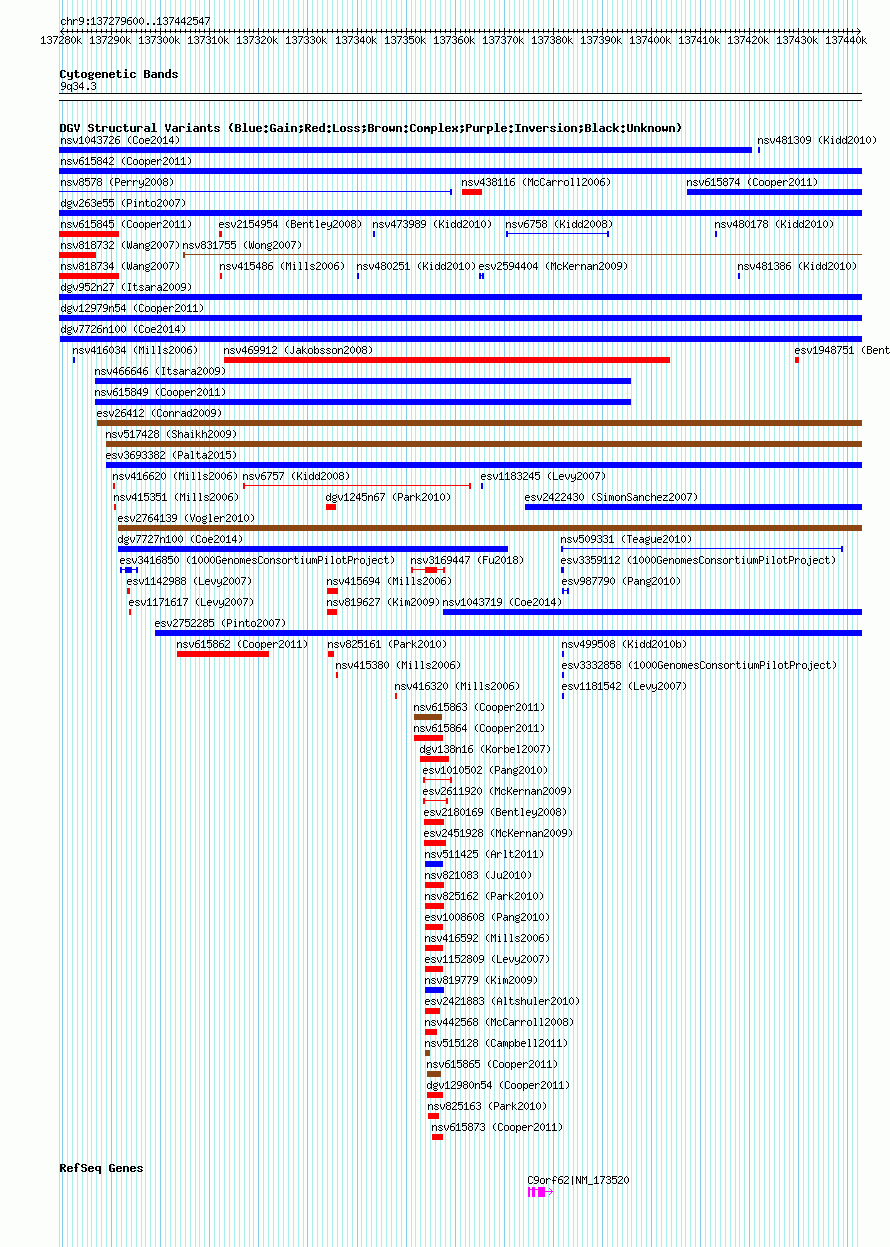Click nsv416034 (Mills2006) label
The height and width of the screenshot is (1247, 890).
[135, 350]
